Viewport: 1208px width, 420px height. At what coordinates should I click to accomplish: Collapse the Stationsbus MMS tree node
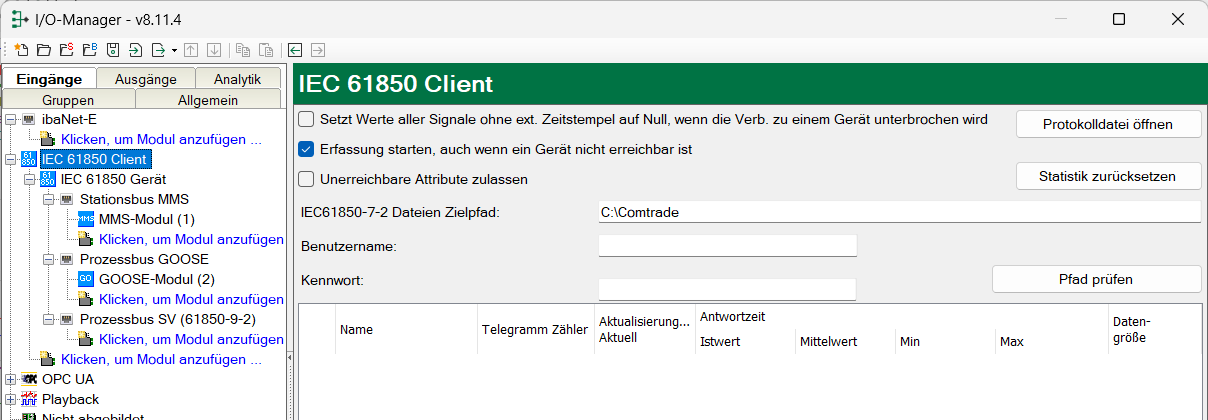click(x=48, y=199)
